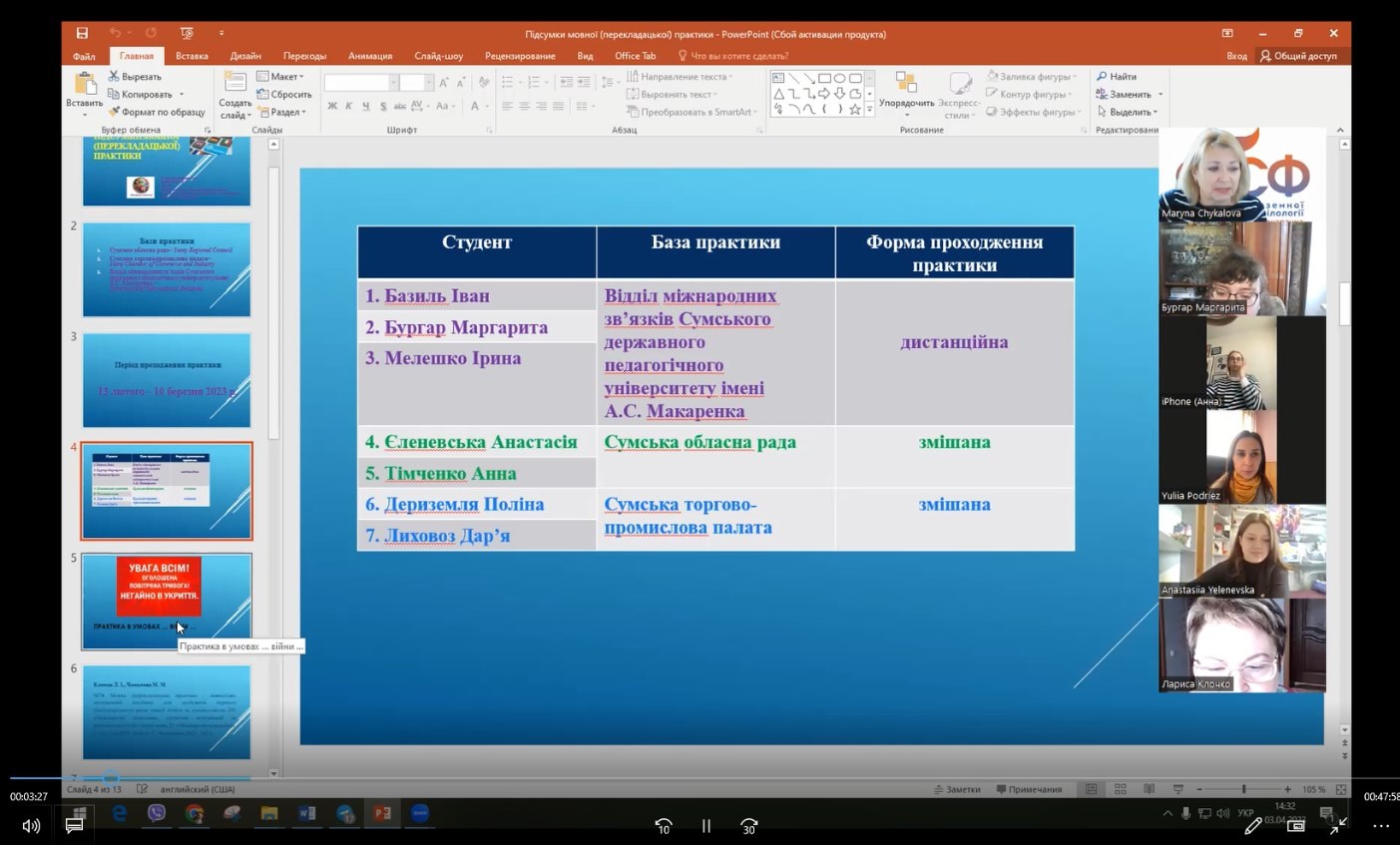Screen dimensions: 1400x845
Task: Switch to the Анимация ribbon tab
Action: pyautogui.click(x=370, y=56)
